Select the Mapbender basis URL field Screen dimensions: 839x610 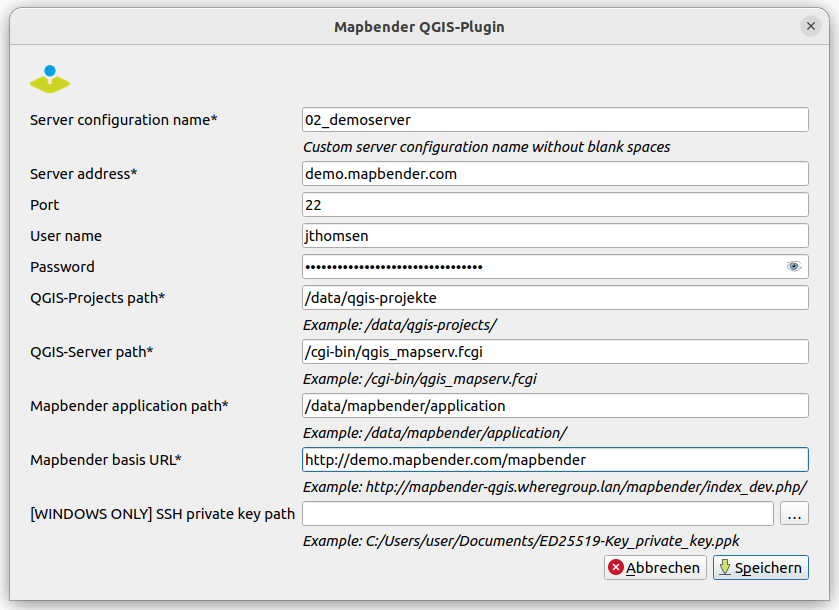(555, 459)
